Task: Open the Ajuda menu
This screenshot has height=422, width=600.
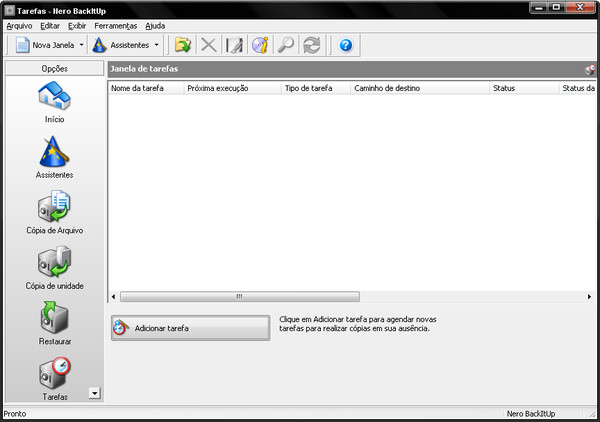Action: (155, 26)
